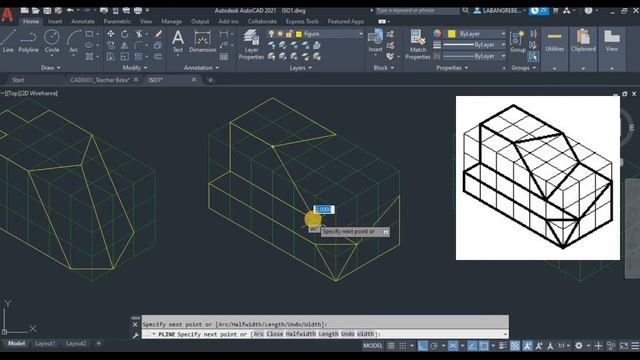The width and height of the screenshot is (640, 360).
Task: Open the lineweight ByLayer dropdown
Action: coord(474,44)
